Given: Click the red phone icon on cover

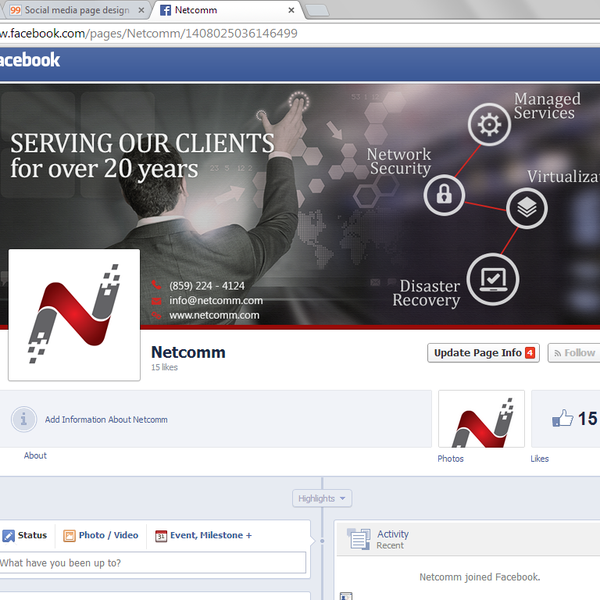Looking at the screenshot, I should point(156,285).
